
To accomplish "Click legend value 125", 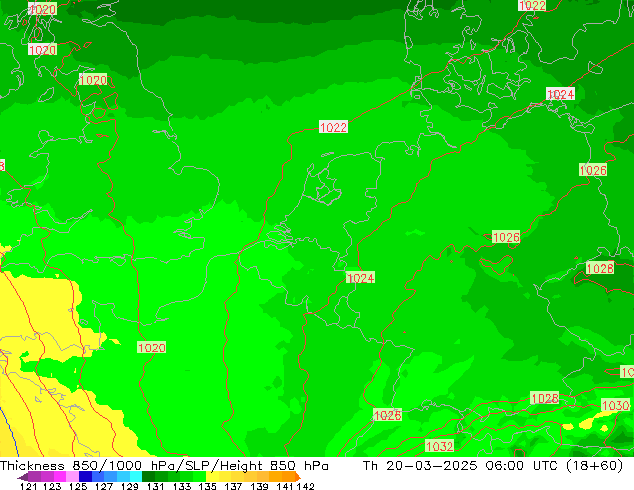I will coord(78,486).
